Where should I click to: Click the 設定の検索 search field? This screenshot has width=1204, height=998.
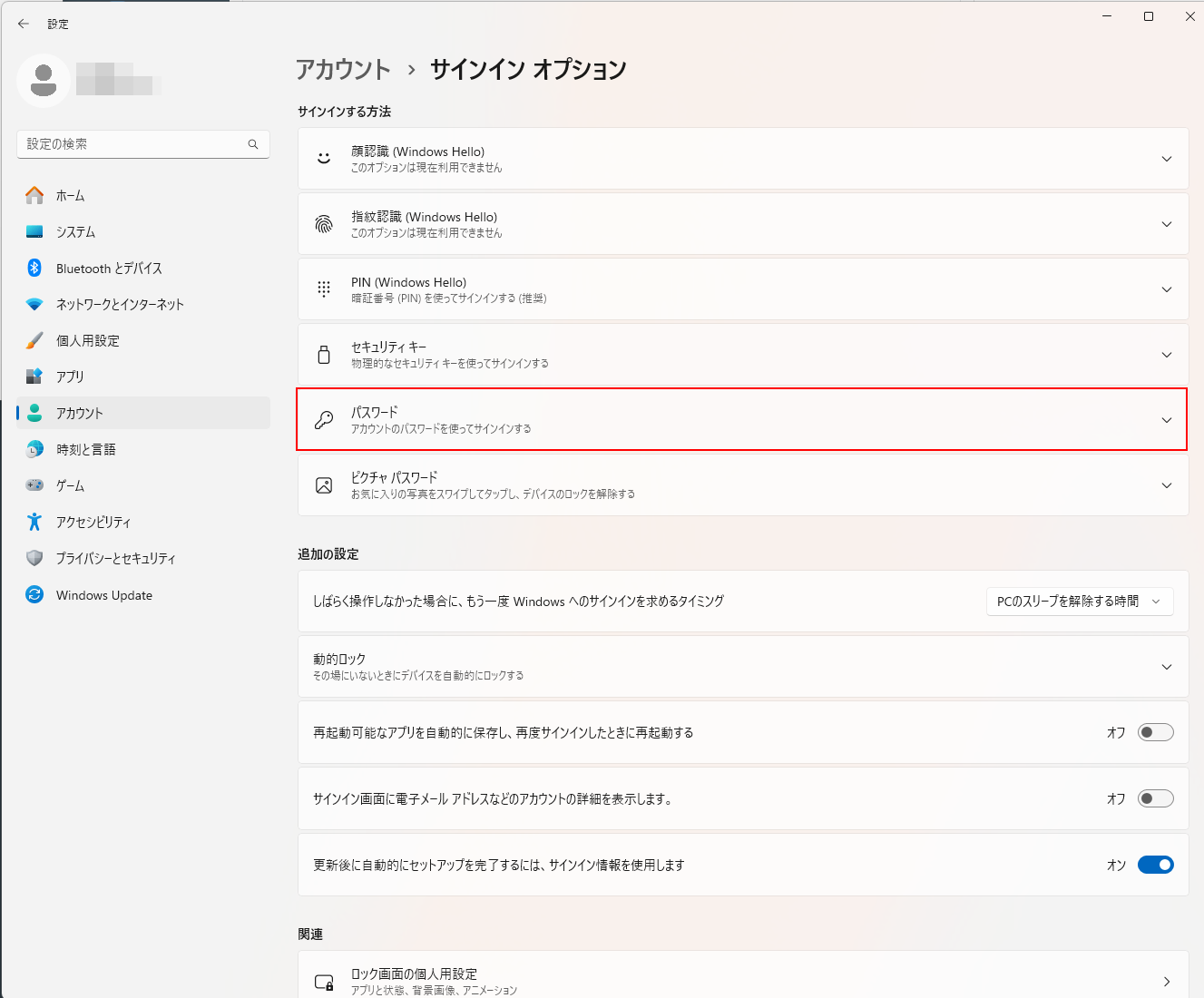143,144
